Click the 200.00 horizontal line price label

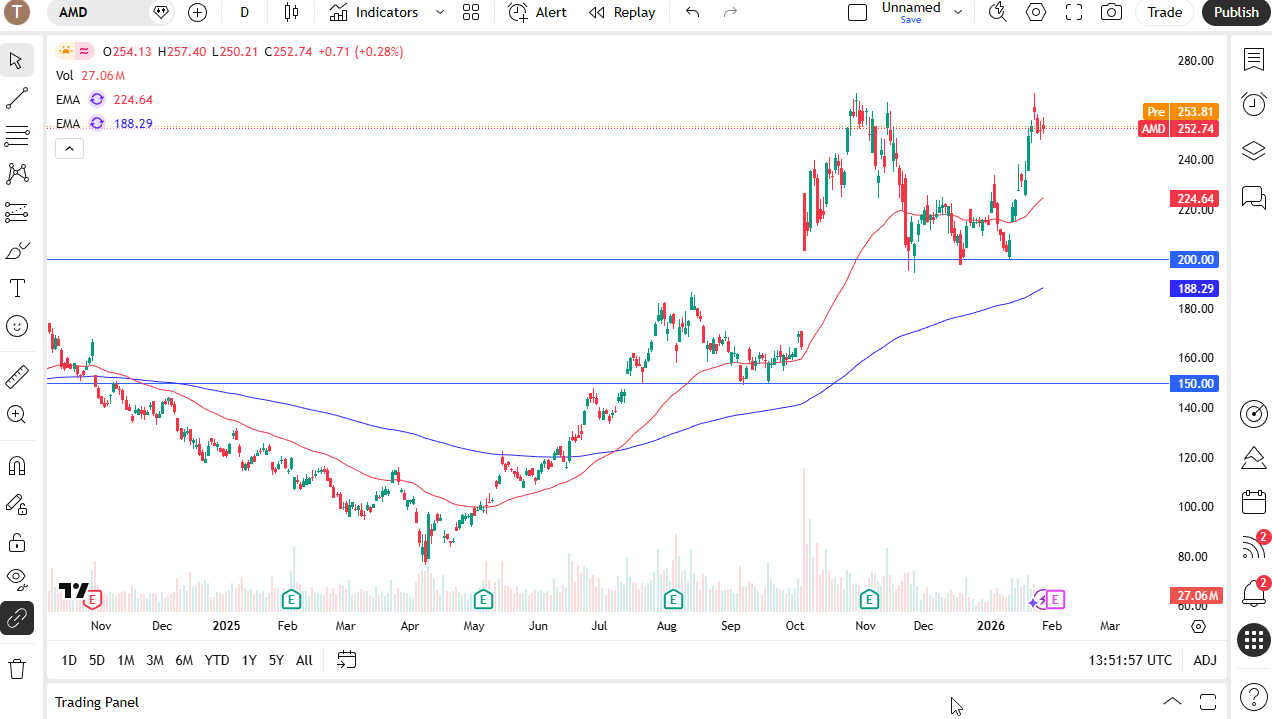pos(1194,260)
